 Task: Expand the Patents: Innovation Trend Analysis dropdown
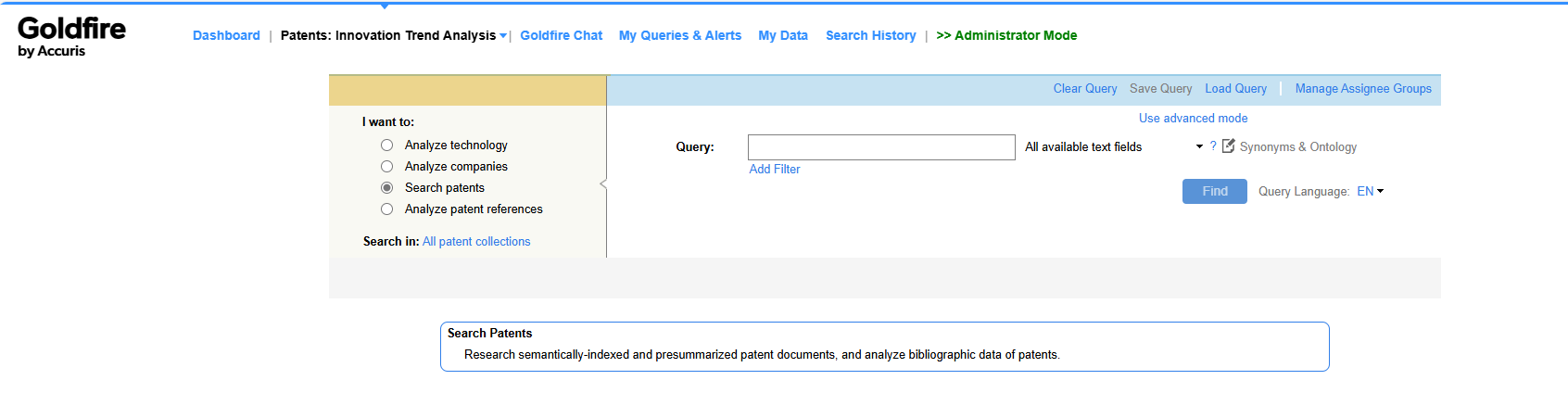pos(503,36)
